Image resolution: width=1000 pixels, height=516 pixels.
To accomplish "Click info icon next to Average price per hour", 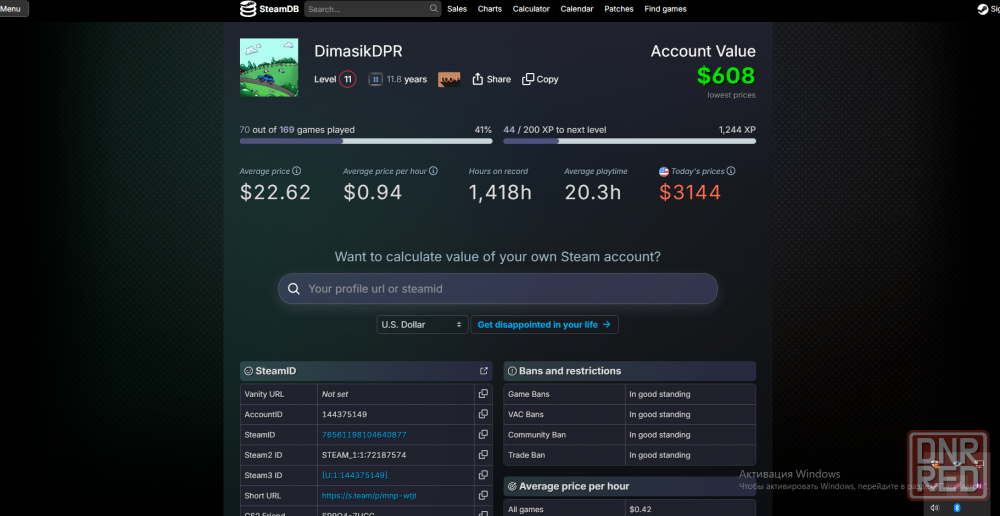I will click(x=433, y=171).
